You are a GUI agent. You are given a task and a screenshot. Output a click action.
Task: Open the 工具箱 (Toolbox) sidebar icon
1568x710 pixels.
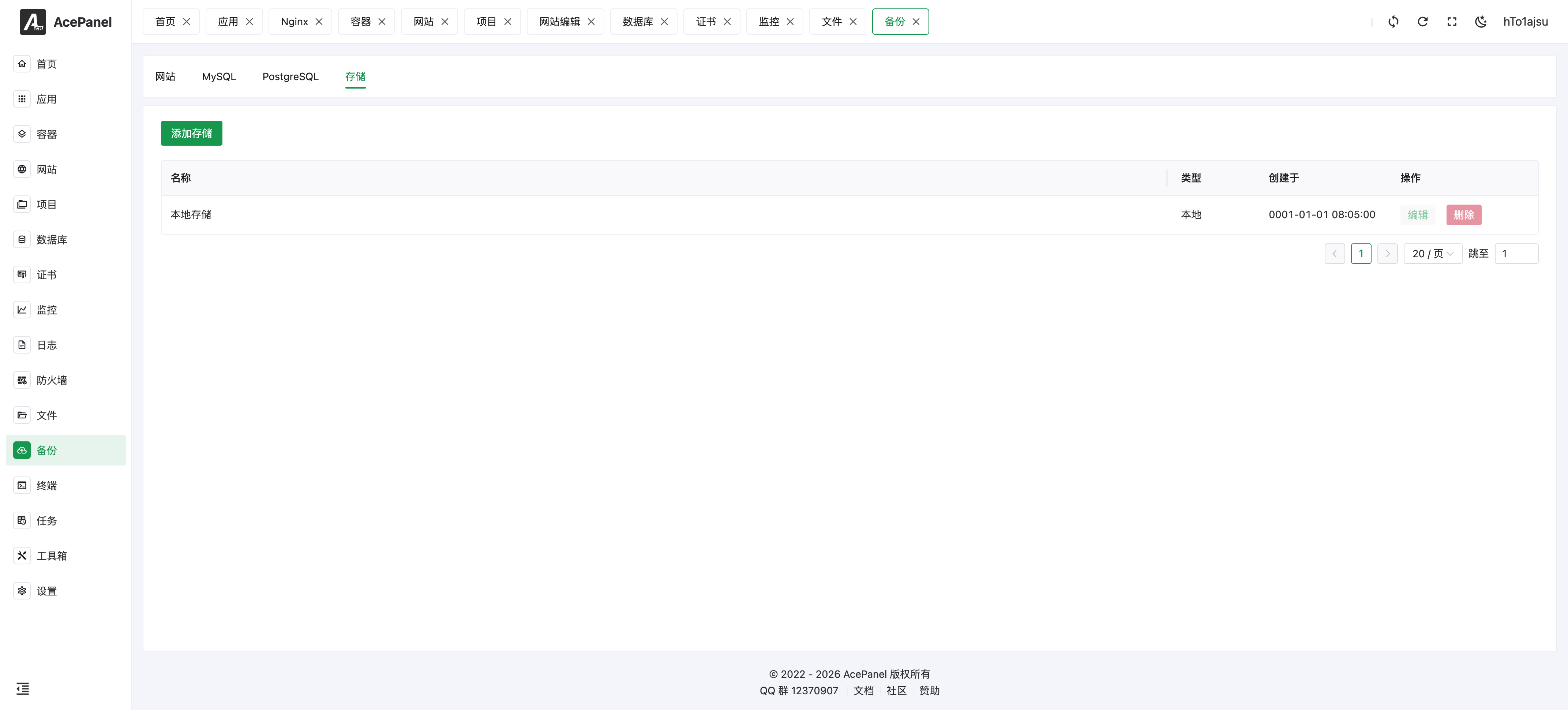(22, 555)
